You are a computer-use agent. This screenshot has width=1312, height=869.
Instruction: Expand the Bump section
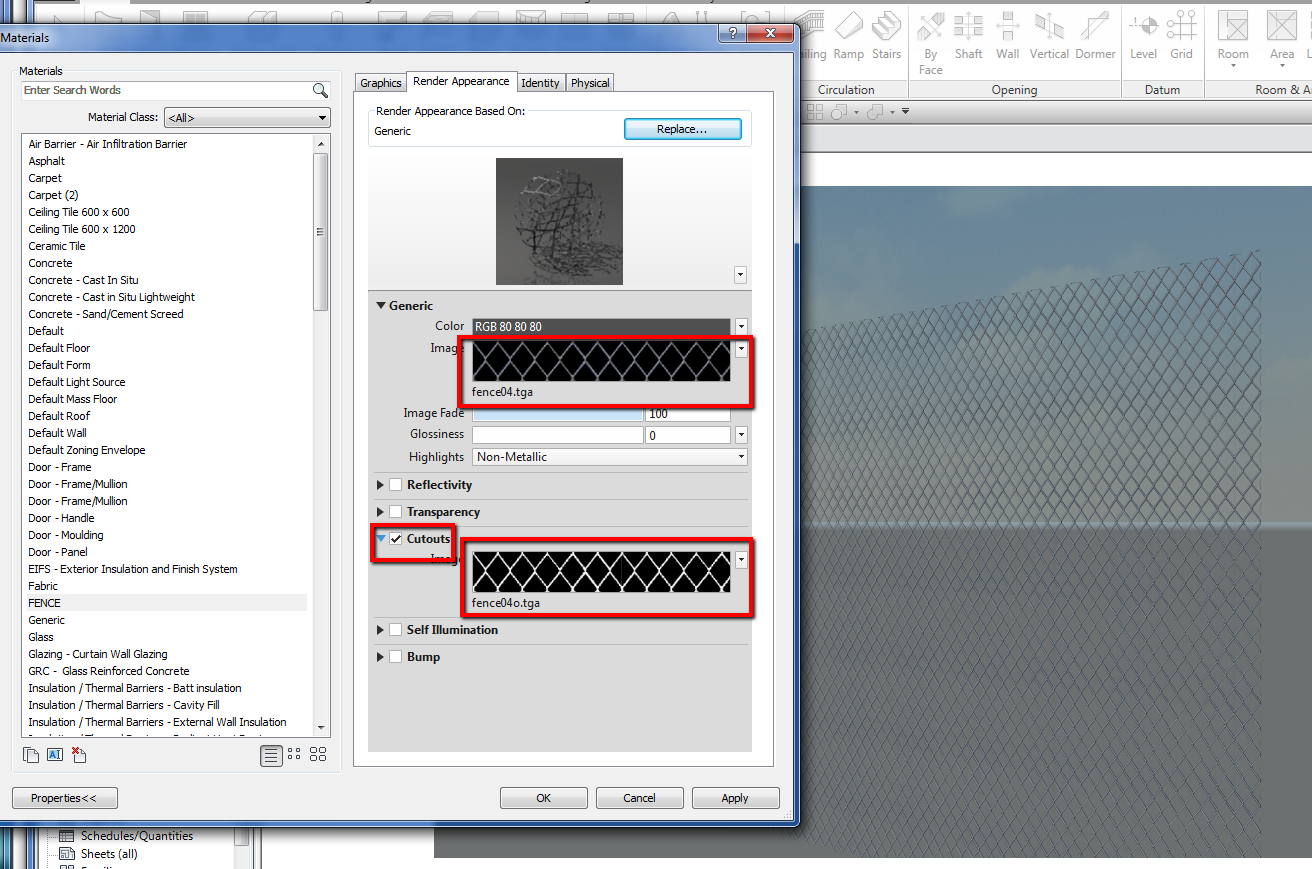pos(380,657)
